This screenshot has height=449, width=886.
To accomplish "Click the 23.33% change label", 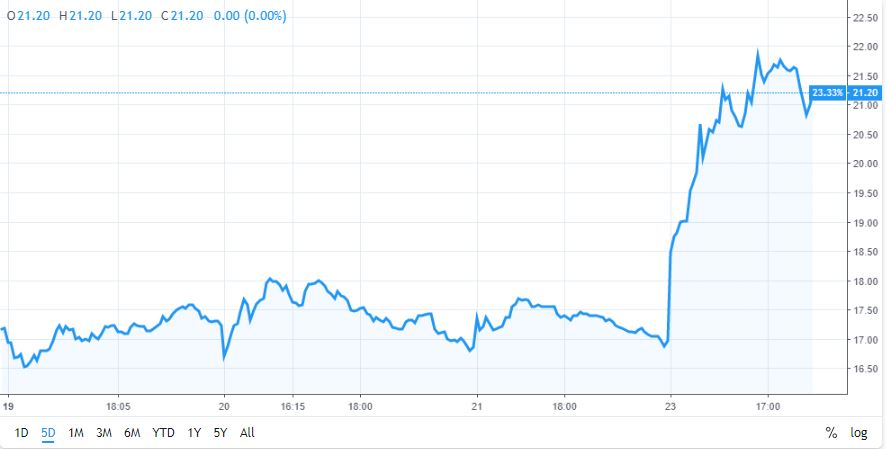I will (827, 93).
